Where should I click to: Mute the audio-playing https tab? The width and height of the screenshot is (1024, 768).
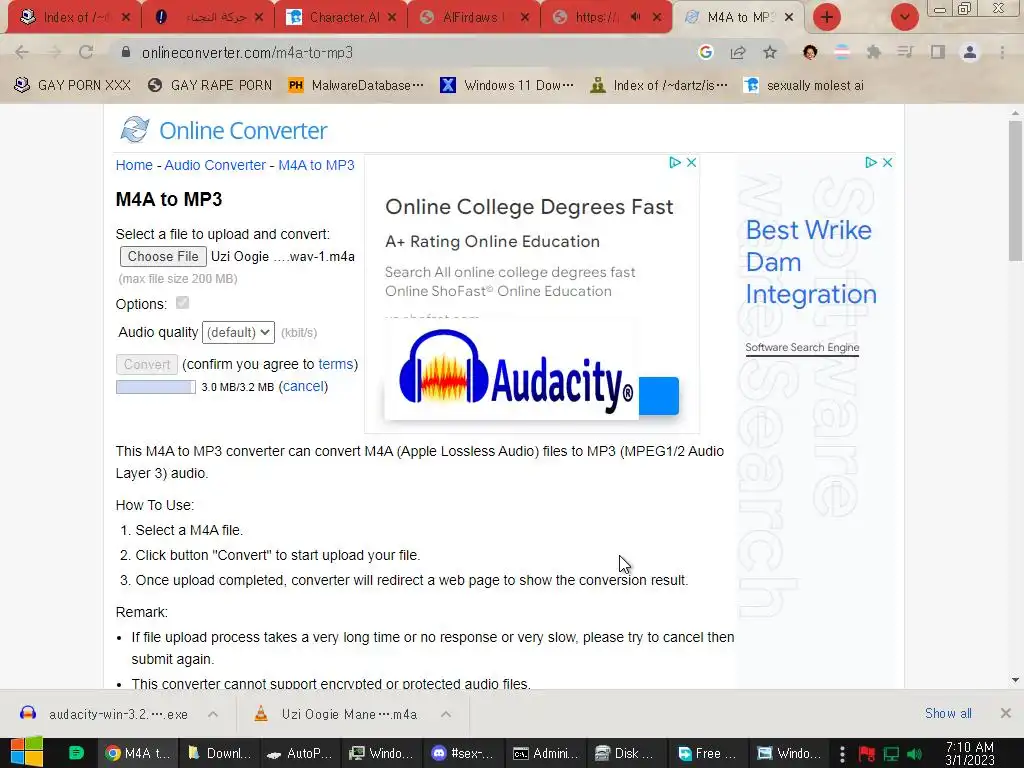pyautogui.click(x=635, y=17)
